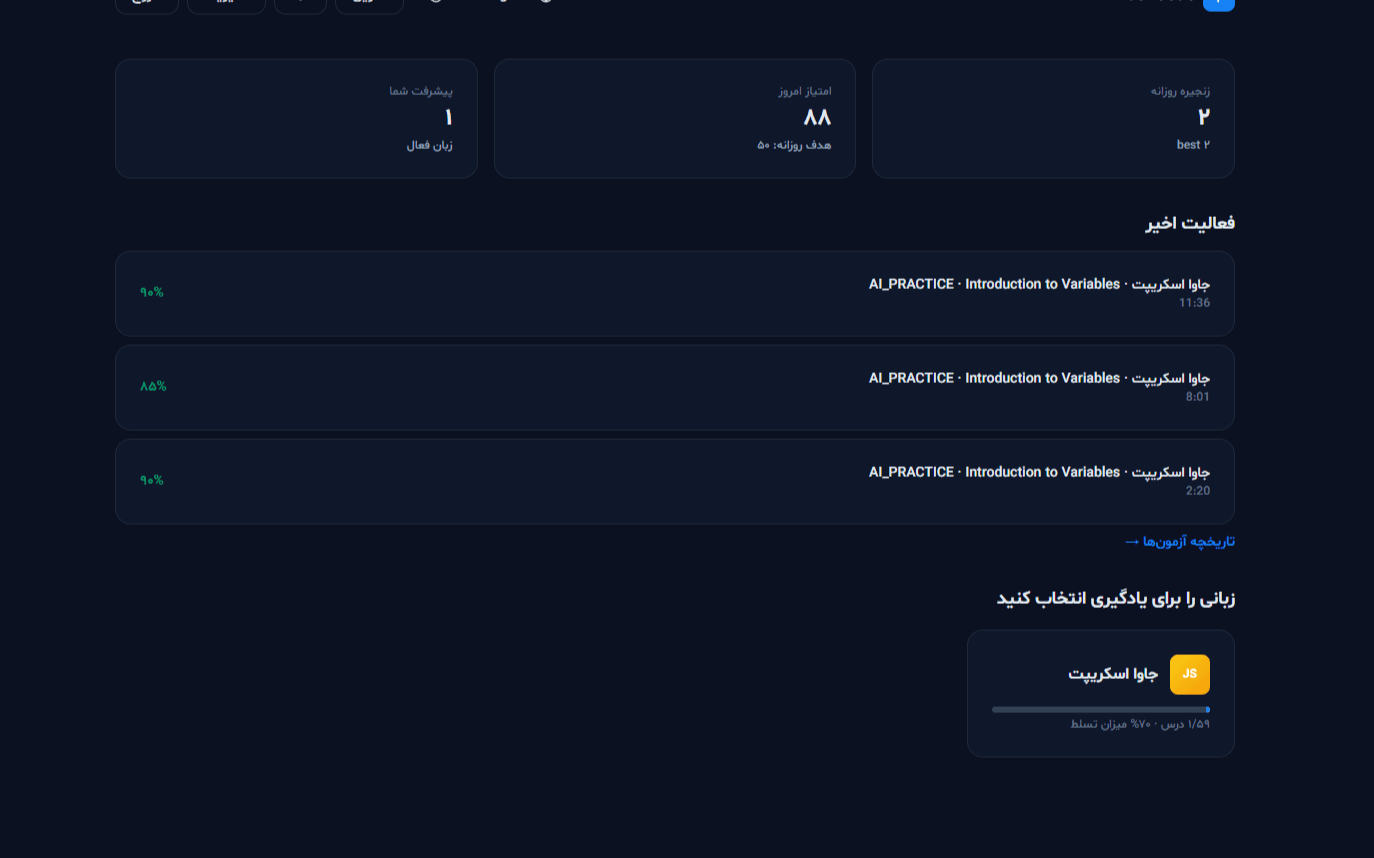This screenshot has width=1374, height=858.
Task: Open the Introduction to Variables activity from 2:20
Action: [x=675, y=482]
